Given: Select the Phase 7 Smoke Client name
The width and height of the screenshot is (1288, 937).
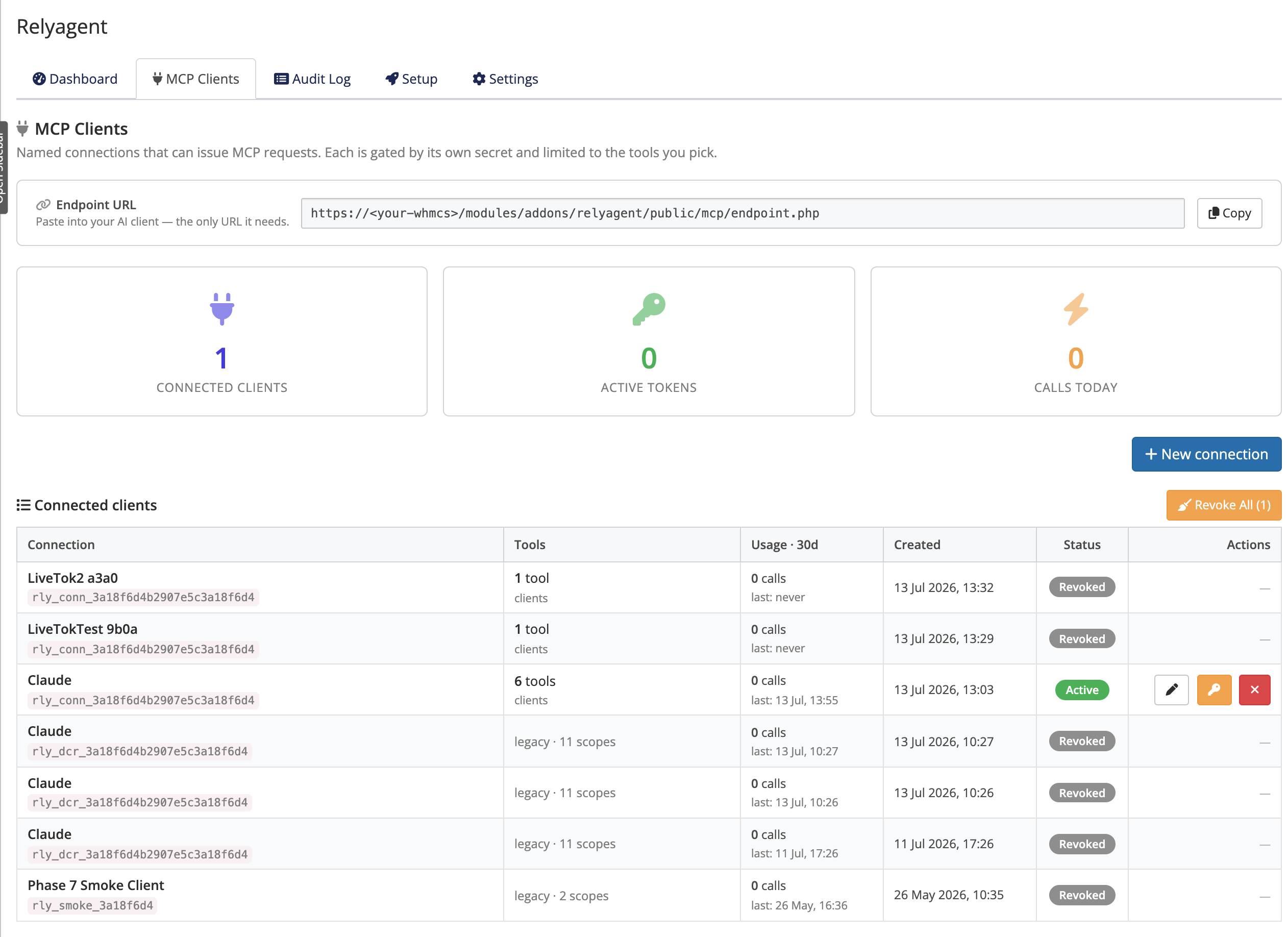Looking at the screenshot, I should (x=96, y=885).
